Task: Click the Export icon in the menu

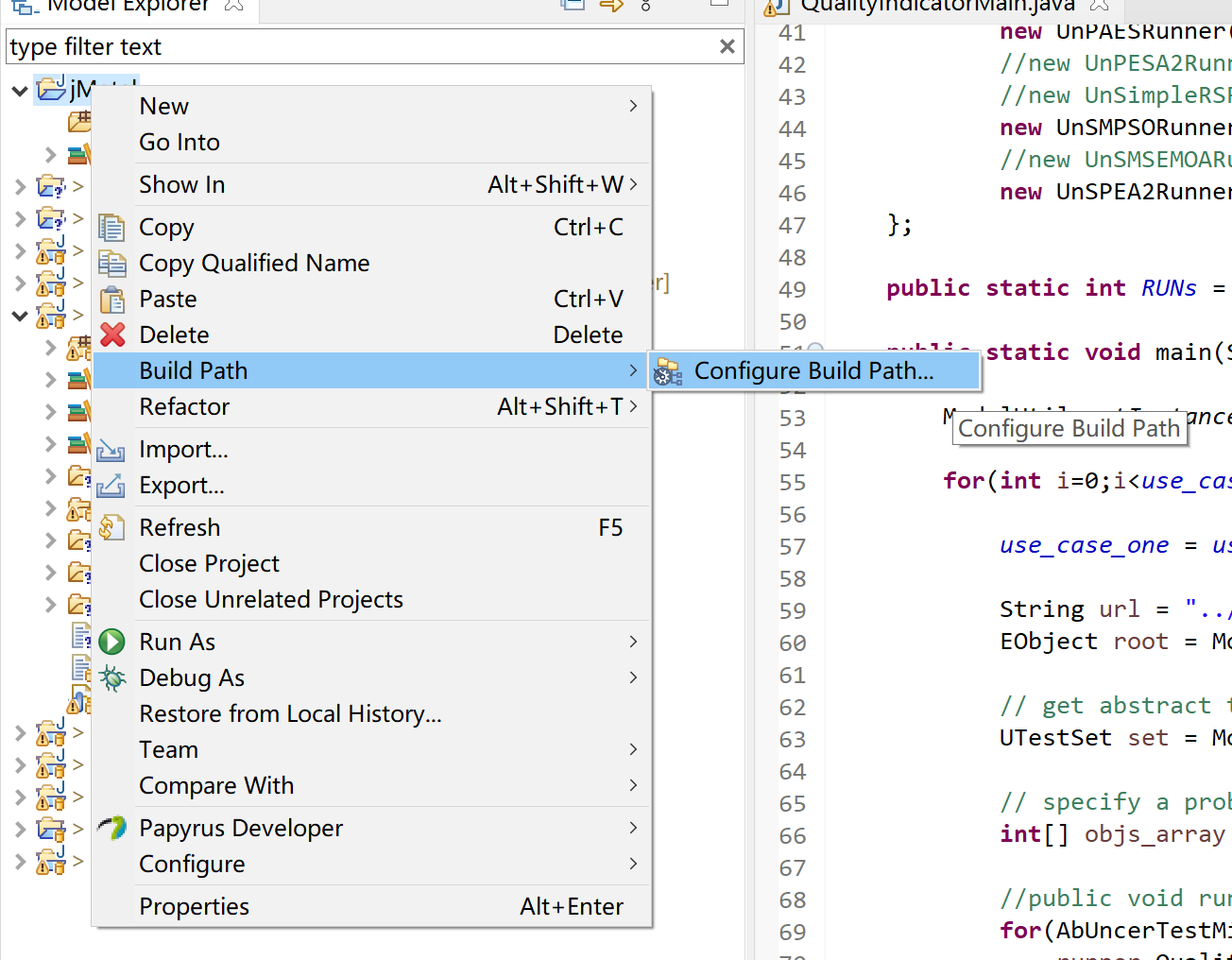Action: click(x=111, y=485)
